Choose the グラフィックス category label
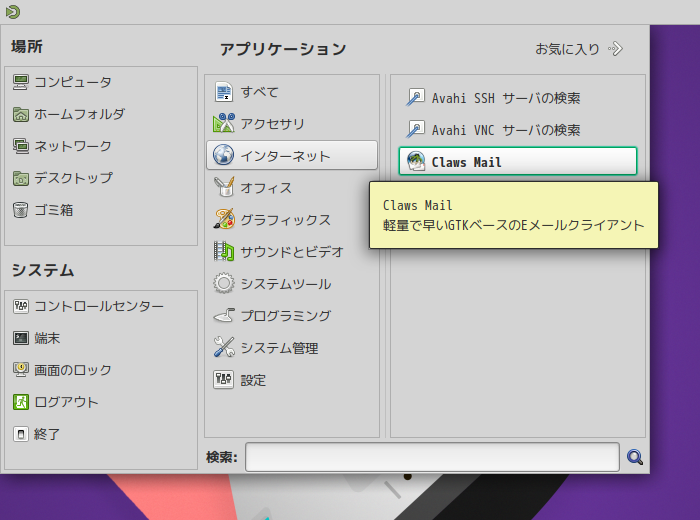700x520 pixels. (285, 220)
